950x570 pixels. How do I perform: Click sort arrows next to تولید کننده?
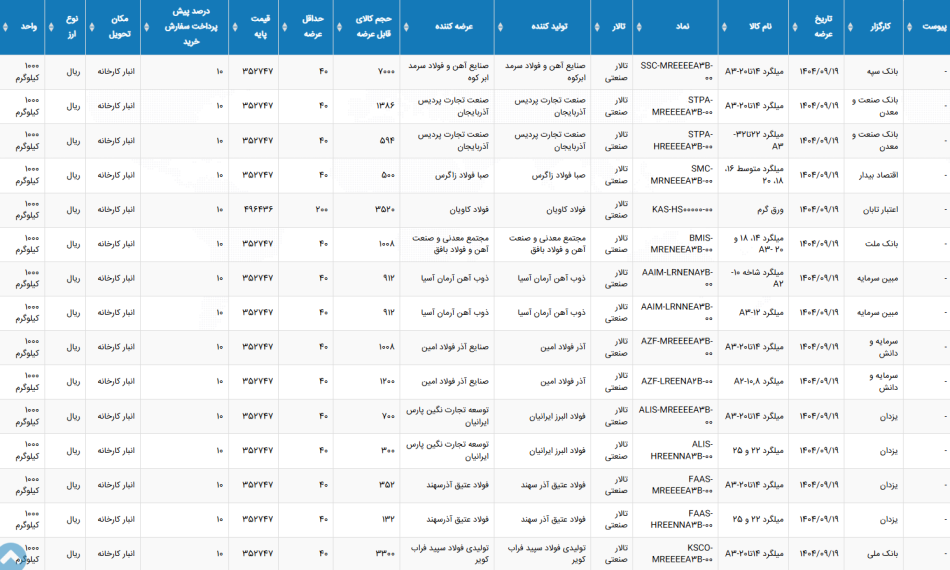point(500,27)
